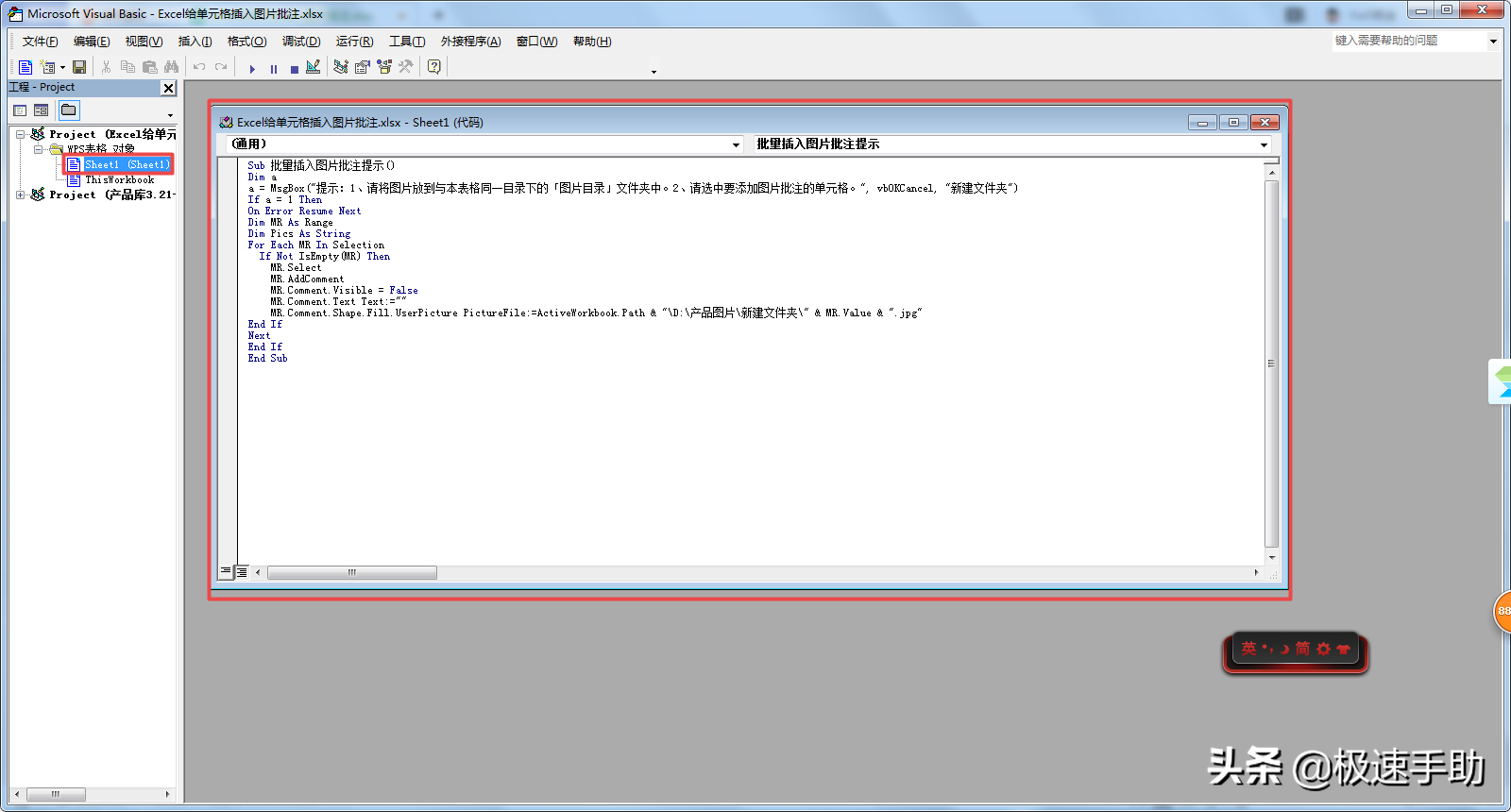Screen dimensions: 1511x812
Task: Click the 'End Sub' code line
Action: pyautogui.click(x=267, y=359)
